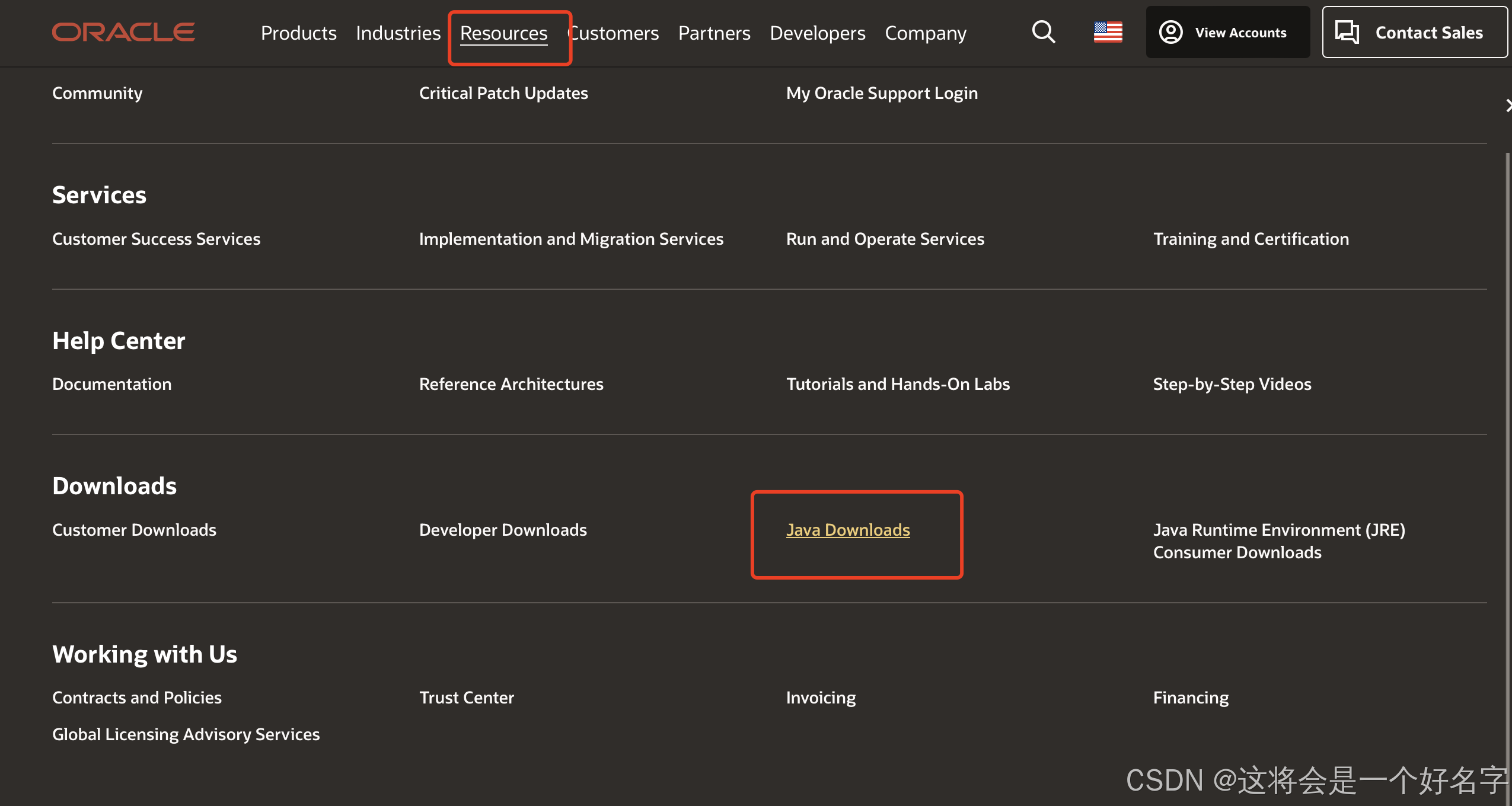Go to the Community link
The image size is (1512, 806).
[x=97, y=93]
